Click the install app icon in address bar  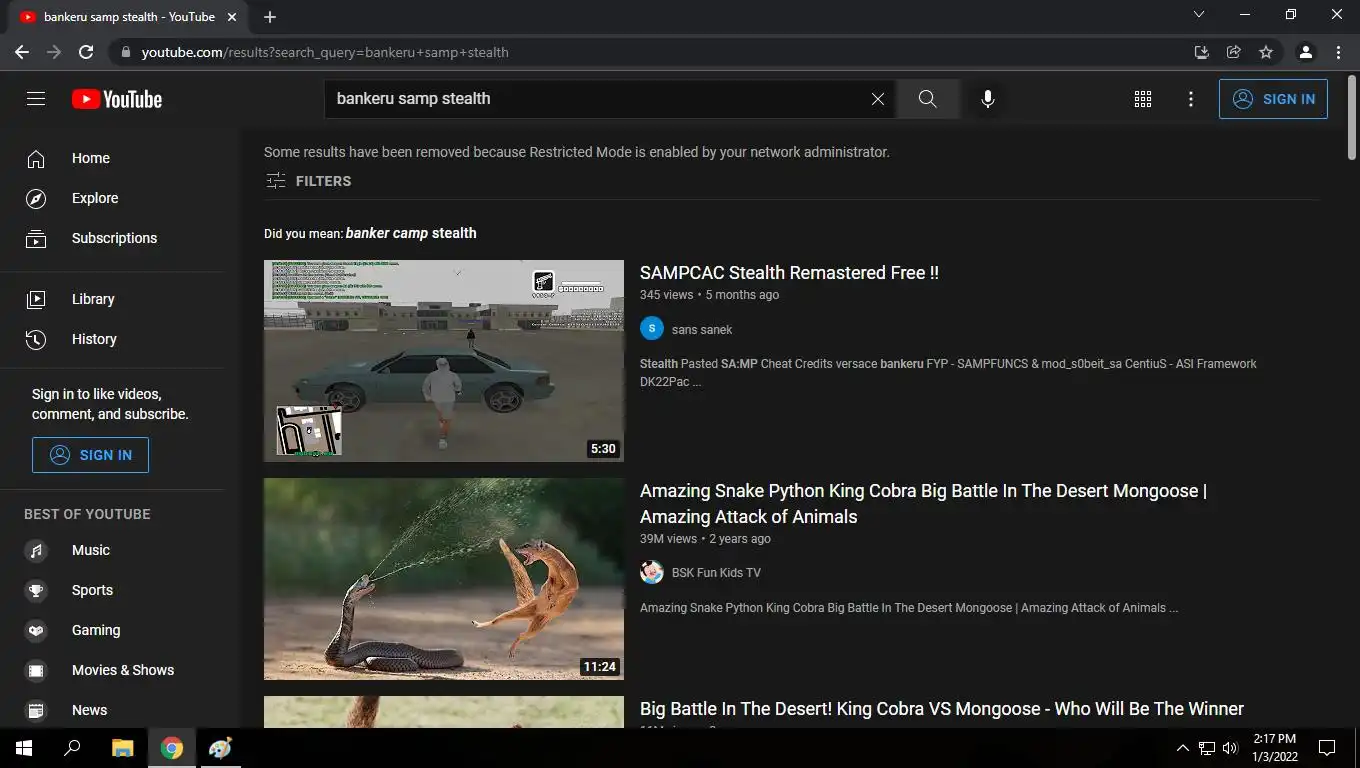[1202, 52]
